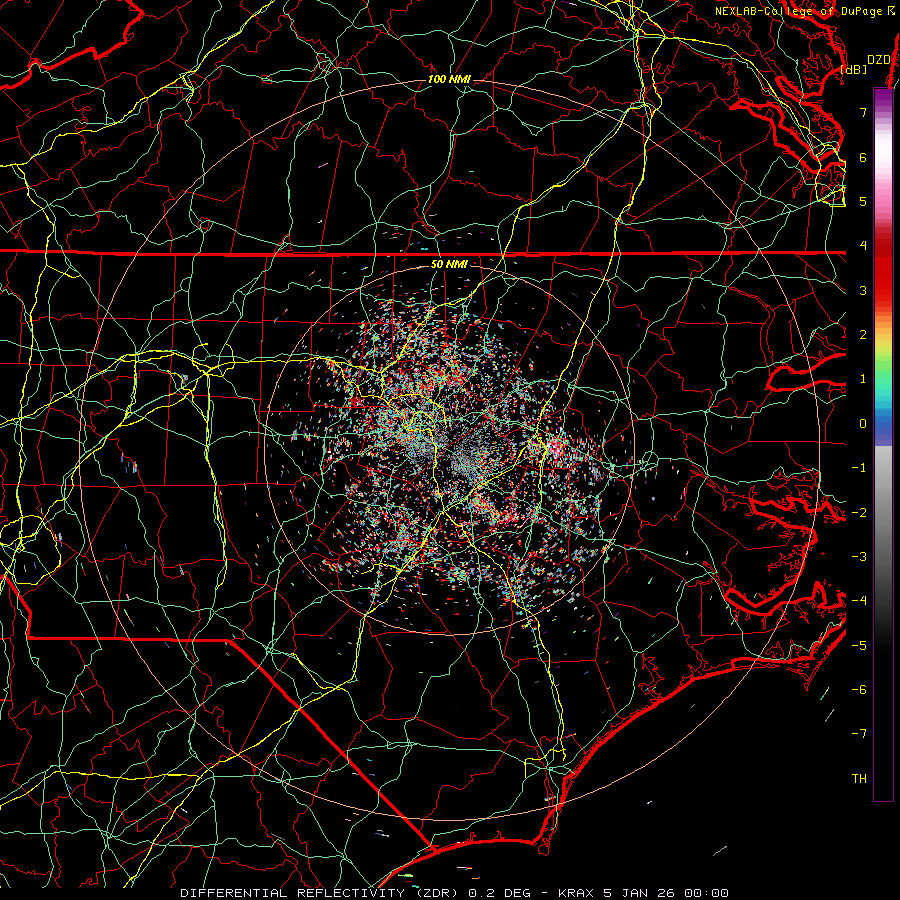Click the 50 NMI range ring label
The height and width of the screenshot is (900, 900).
coord(449,264)
